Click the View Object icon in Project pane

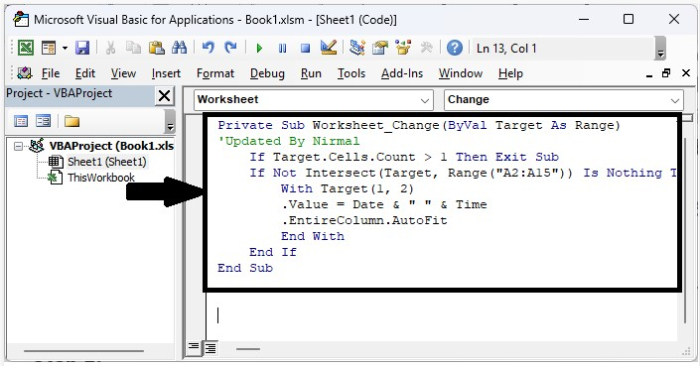click(43, 121)
